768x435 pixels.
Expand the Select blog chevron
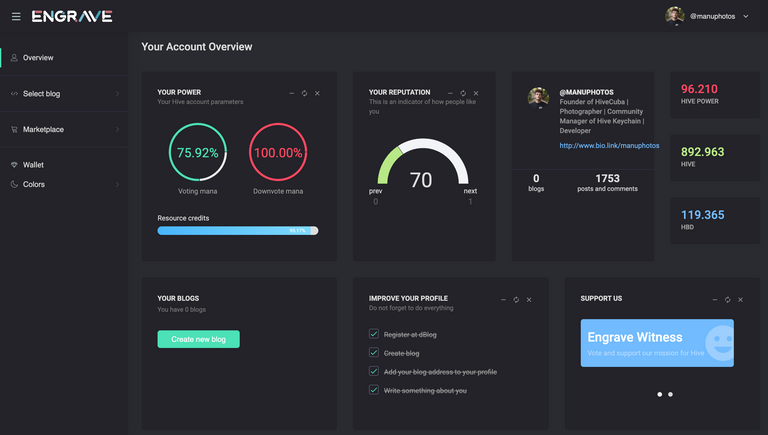117,94
